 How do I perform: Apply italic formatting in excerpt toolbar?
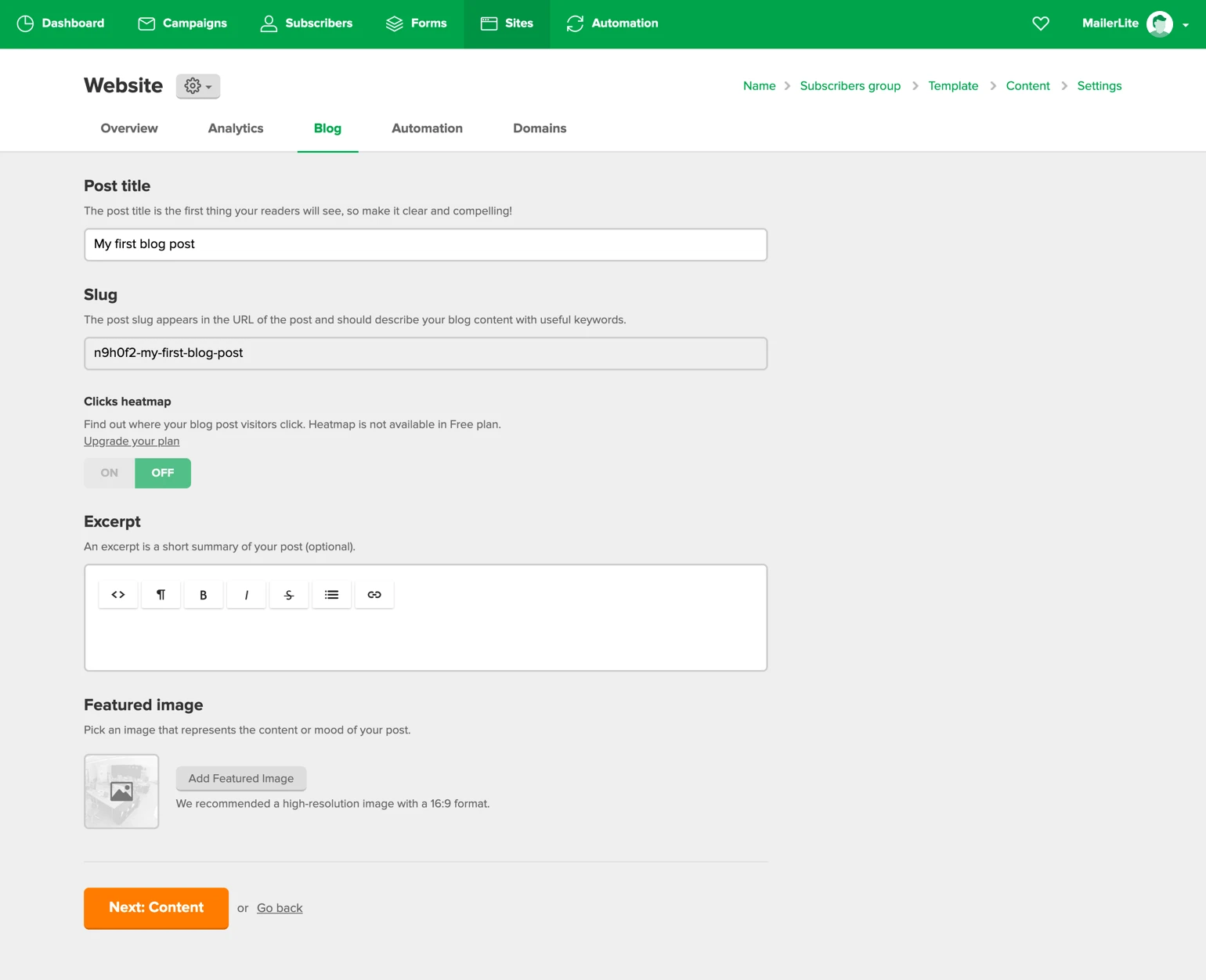pos(246,595)
